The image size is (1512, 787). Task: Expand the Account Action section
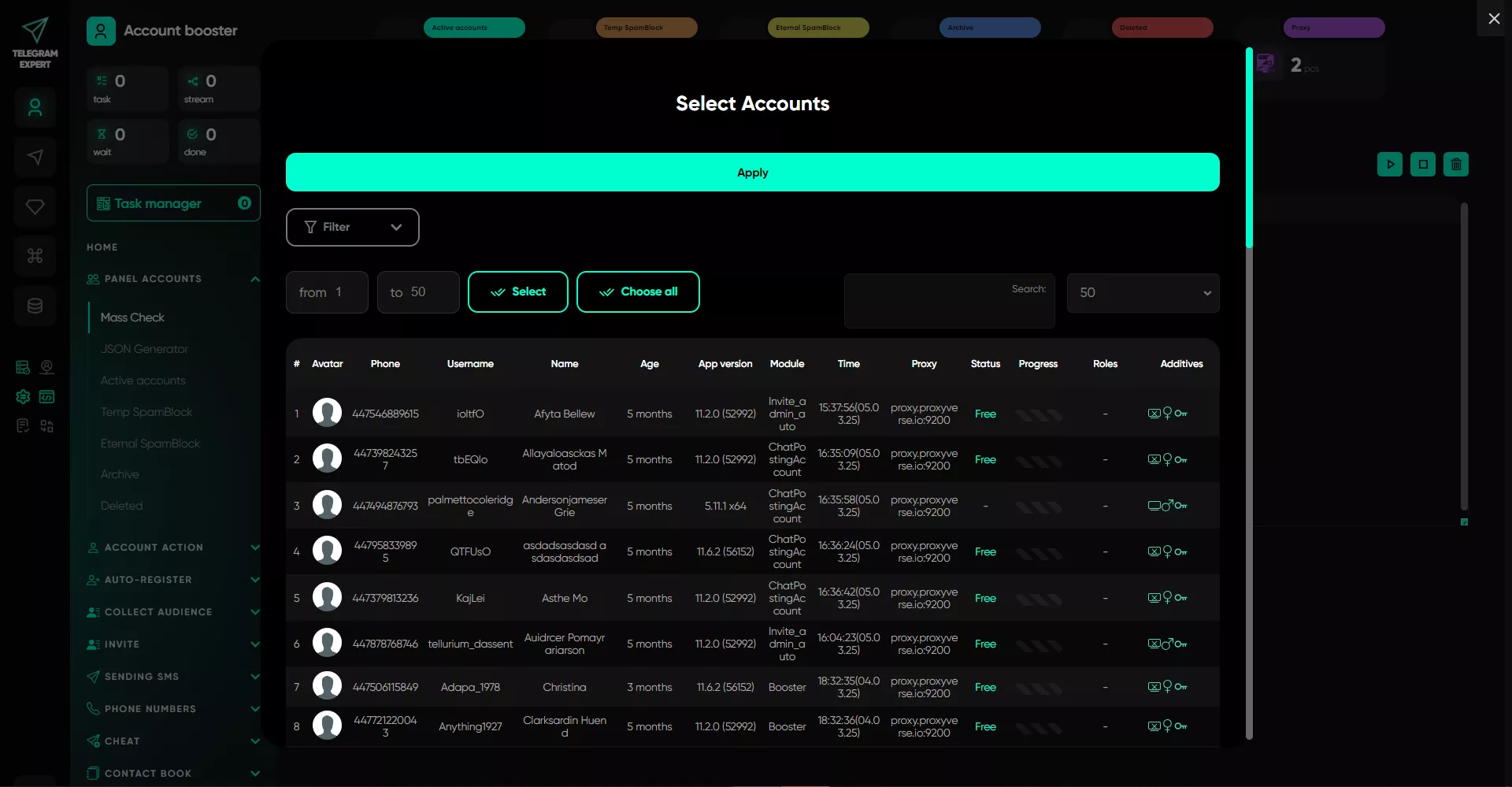click(254, 548)
